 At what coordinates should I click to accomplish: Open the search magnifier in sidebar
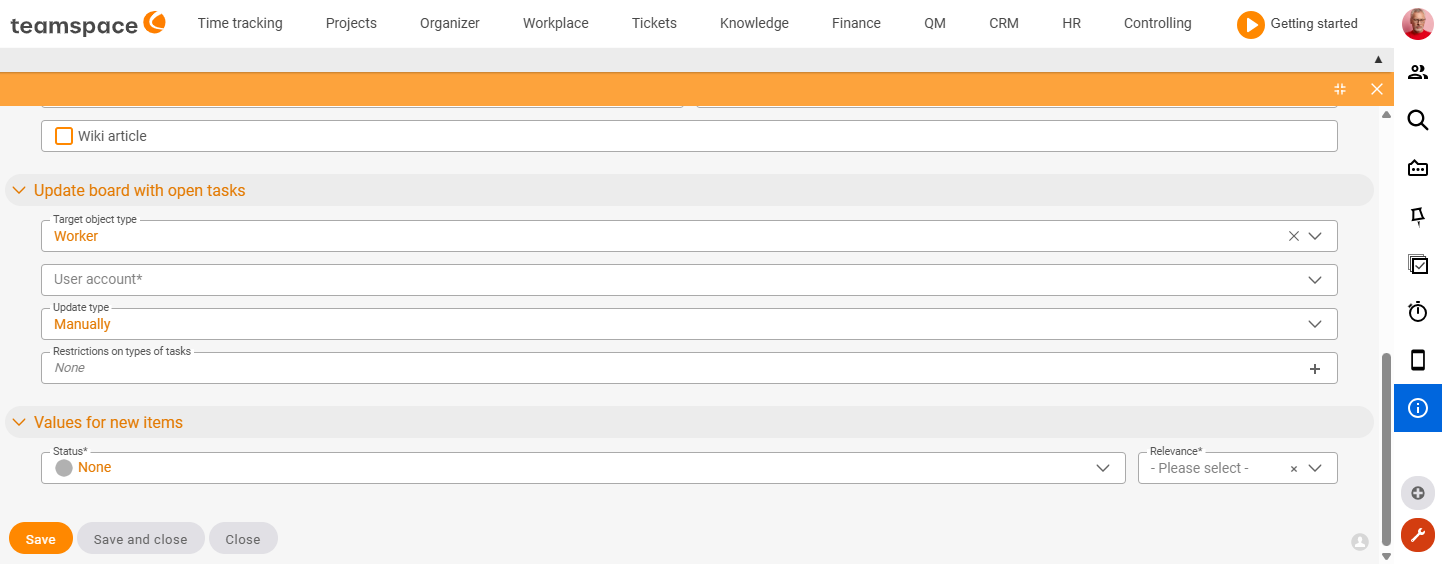(x=1417, y=121)
